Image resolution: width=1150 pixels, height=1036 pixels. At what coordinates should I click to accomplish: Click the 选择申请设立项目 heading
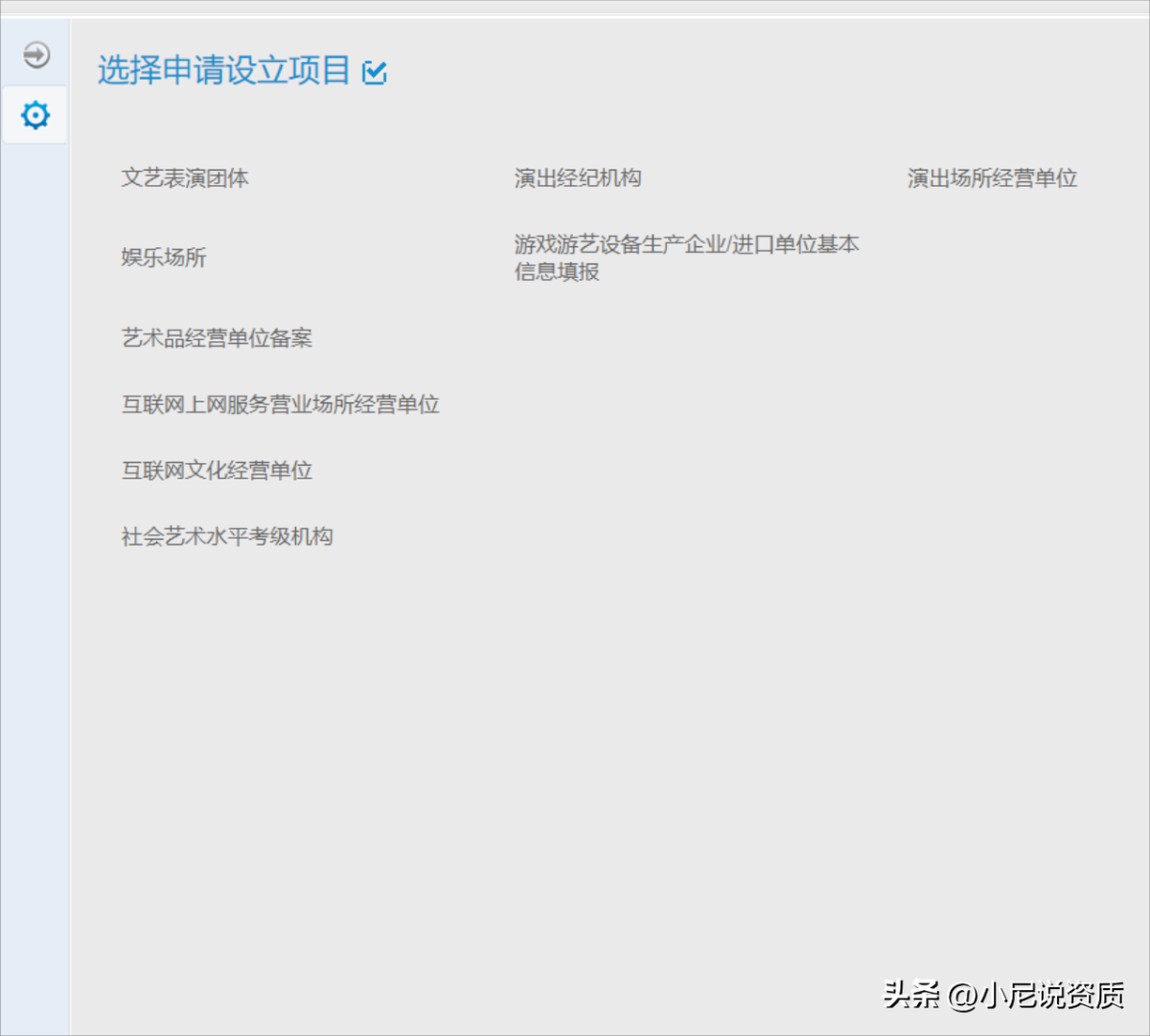(223, 71)
